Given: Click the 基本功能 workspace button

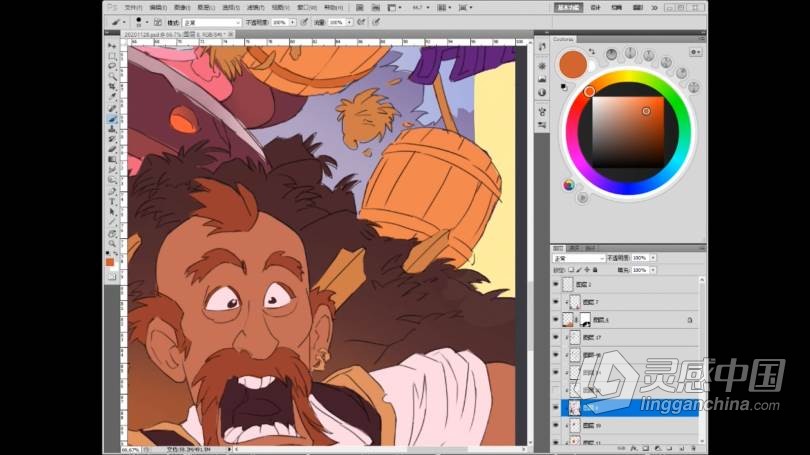Looking at the screenshot, I should pos(569,8).
